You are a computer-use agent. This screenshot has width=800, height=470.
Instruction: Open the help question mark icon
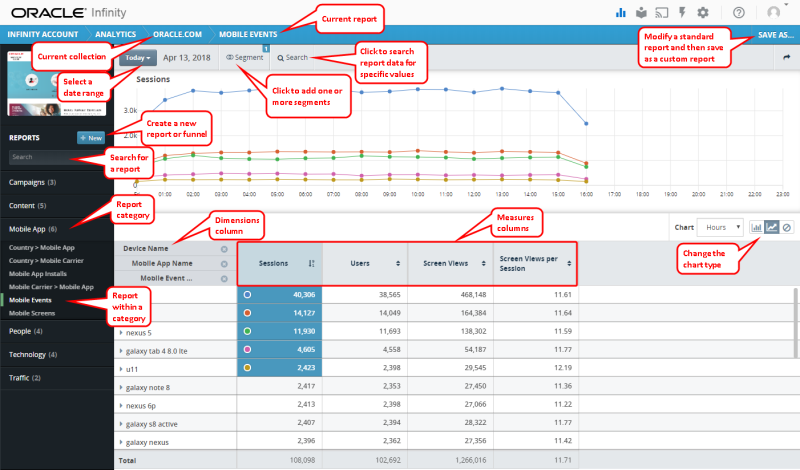(739, 13)
